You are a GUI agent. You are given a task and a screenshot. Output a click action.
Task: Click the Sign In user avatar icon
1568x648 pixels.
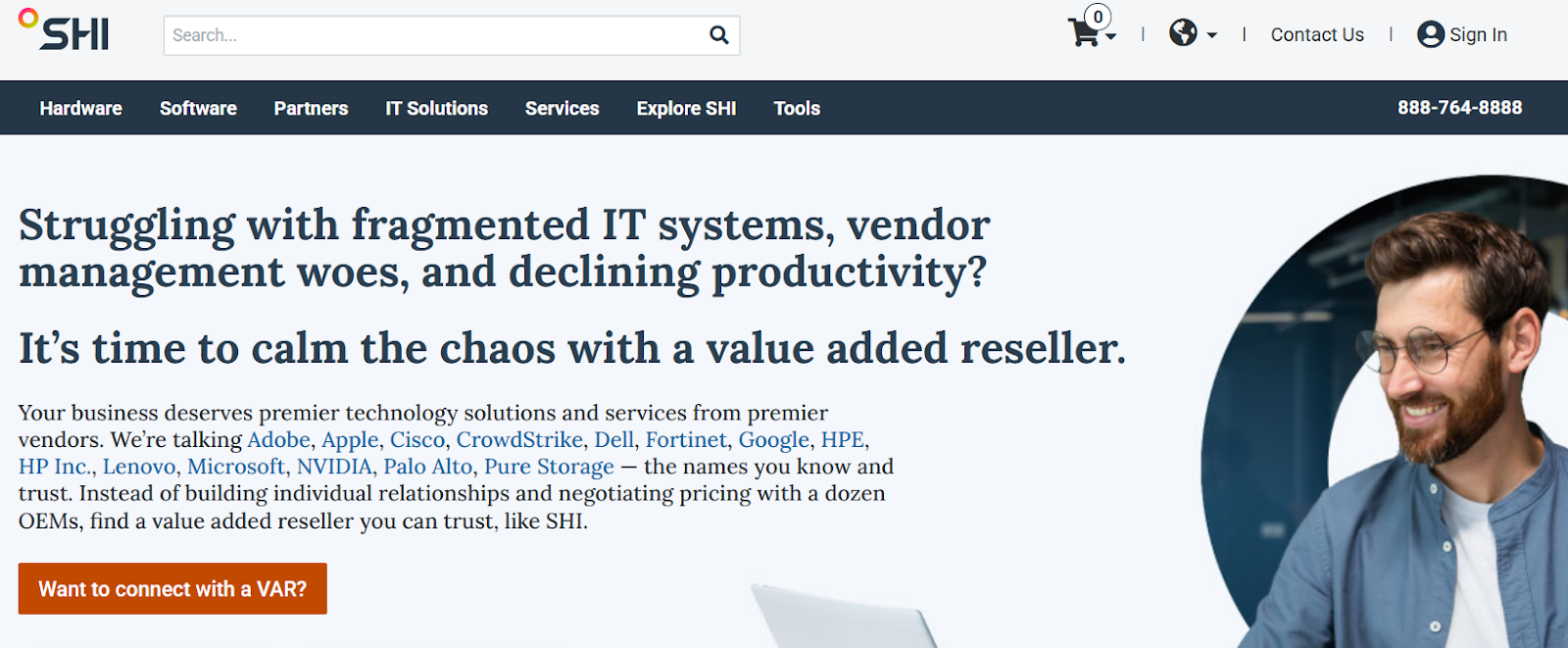1431,34
